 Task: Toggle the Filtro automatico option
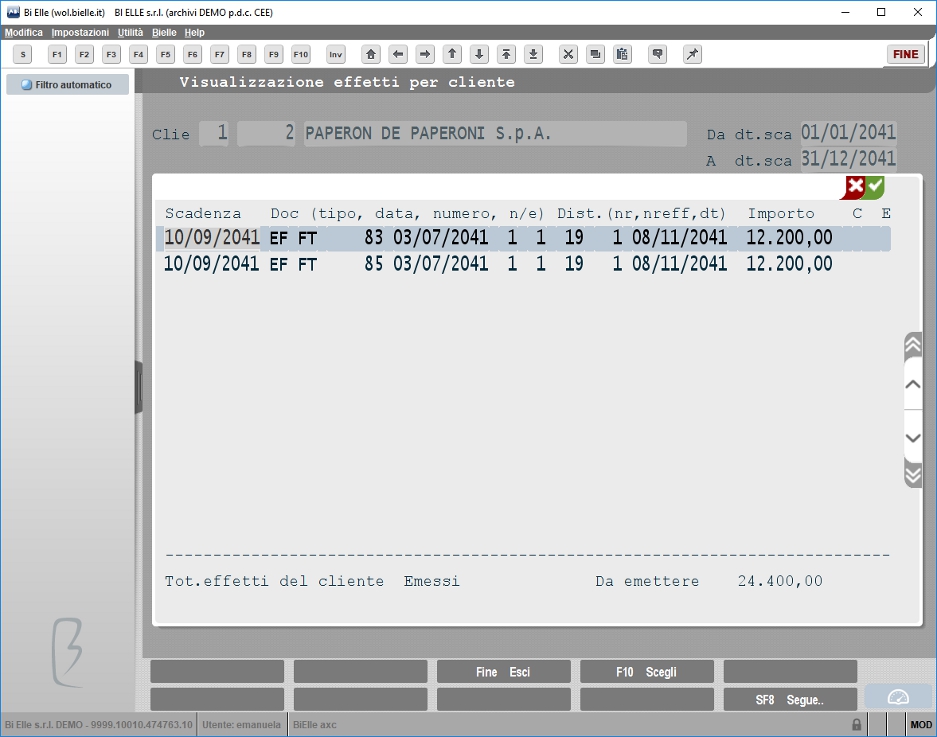[68, 85]
